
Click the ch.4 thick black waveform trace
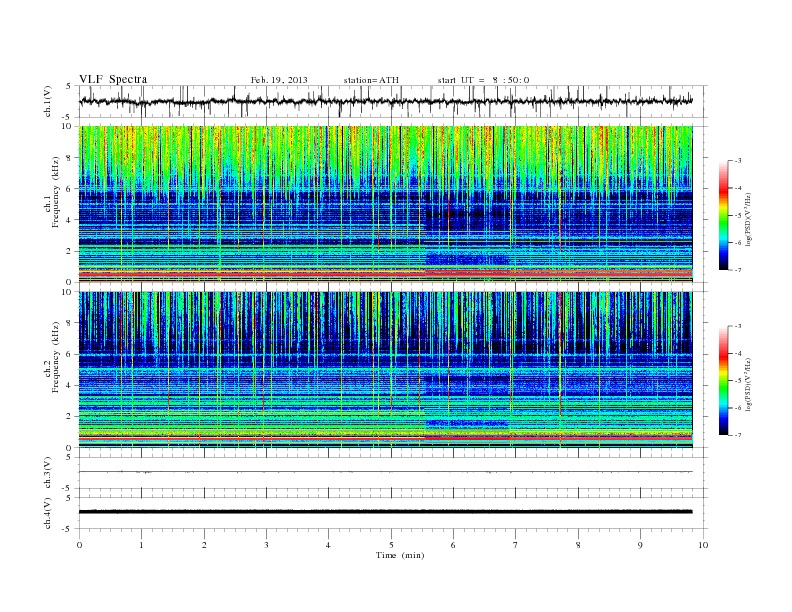tap(385, 512)
